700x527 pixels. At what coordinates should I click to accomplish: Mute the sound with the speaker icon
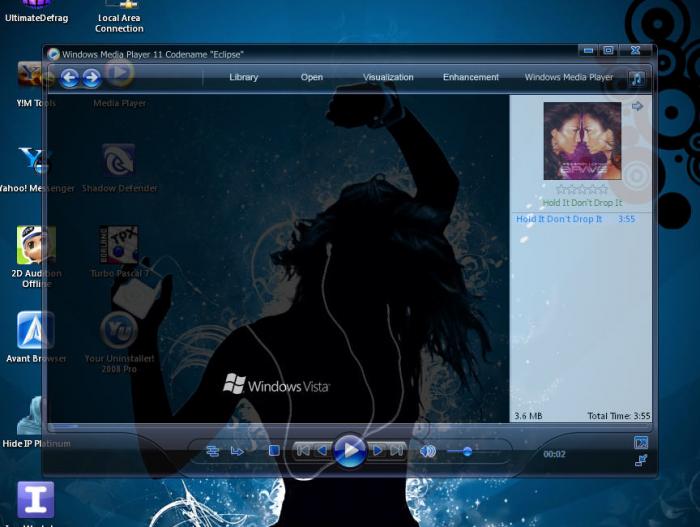pos(428,452)
